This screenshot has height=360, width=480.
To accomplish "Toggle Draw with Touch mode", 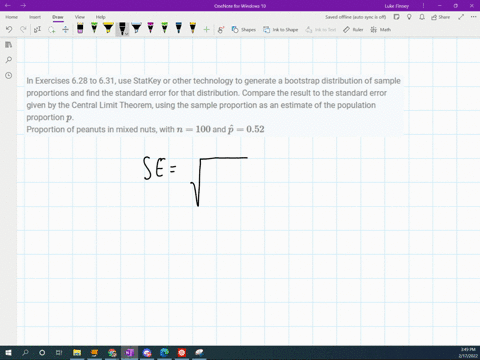I will [220, 30].
